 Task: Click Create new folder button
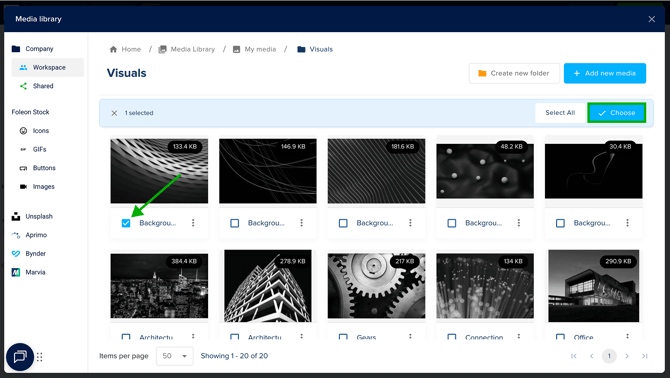point(514,73)
